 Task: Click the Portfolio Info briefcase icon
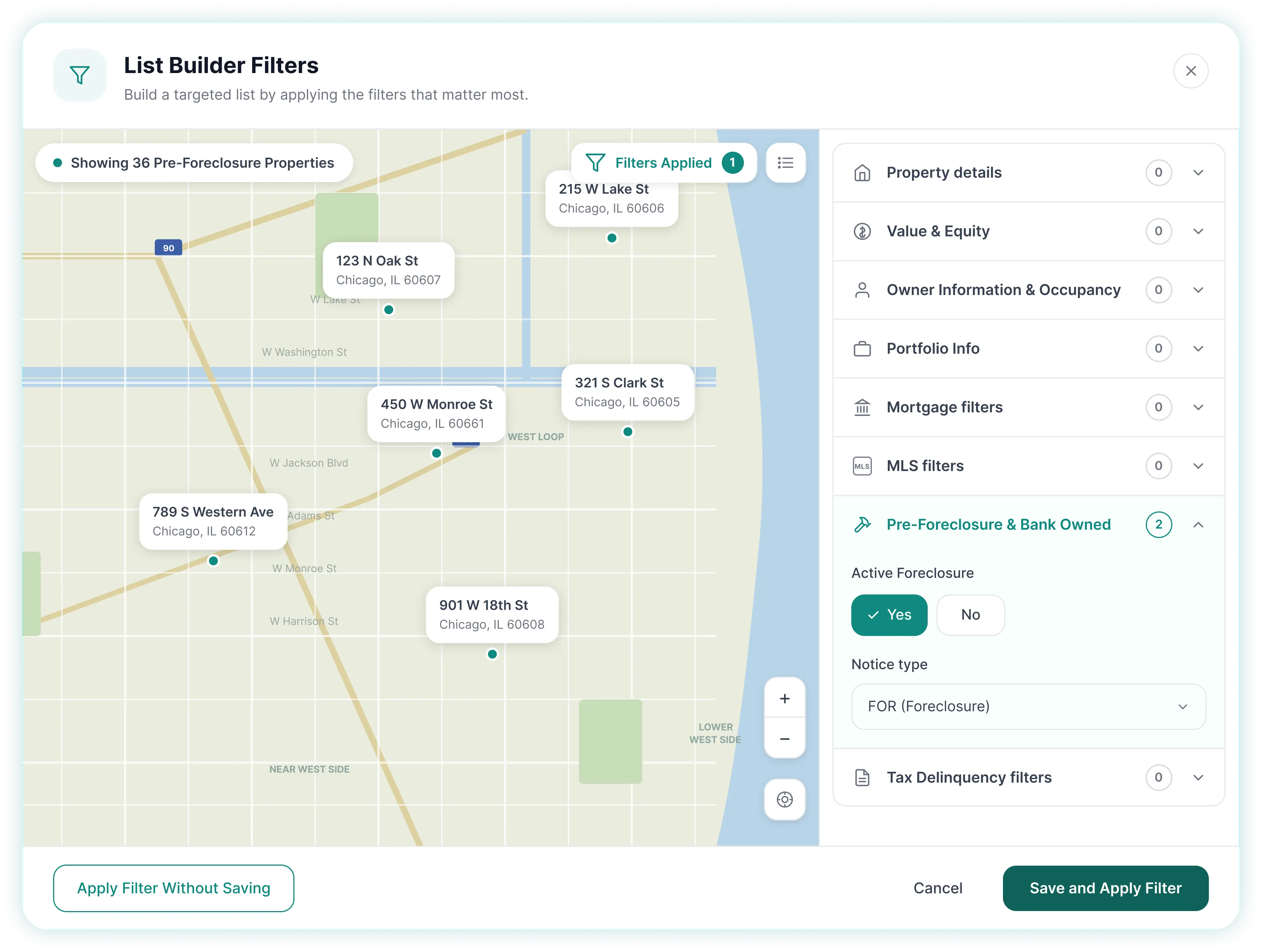tap(862, 348)
